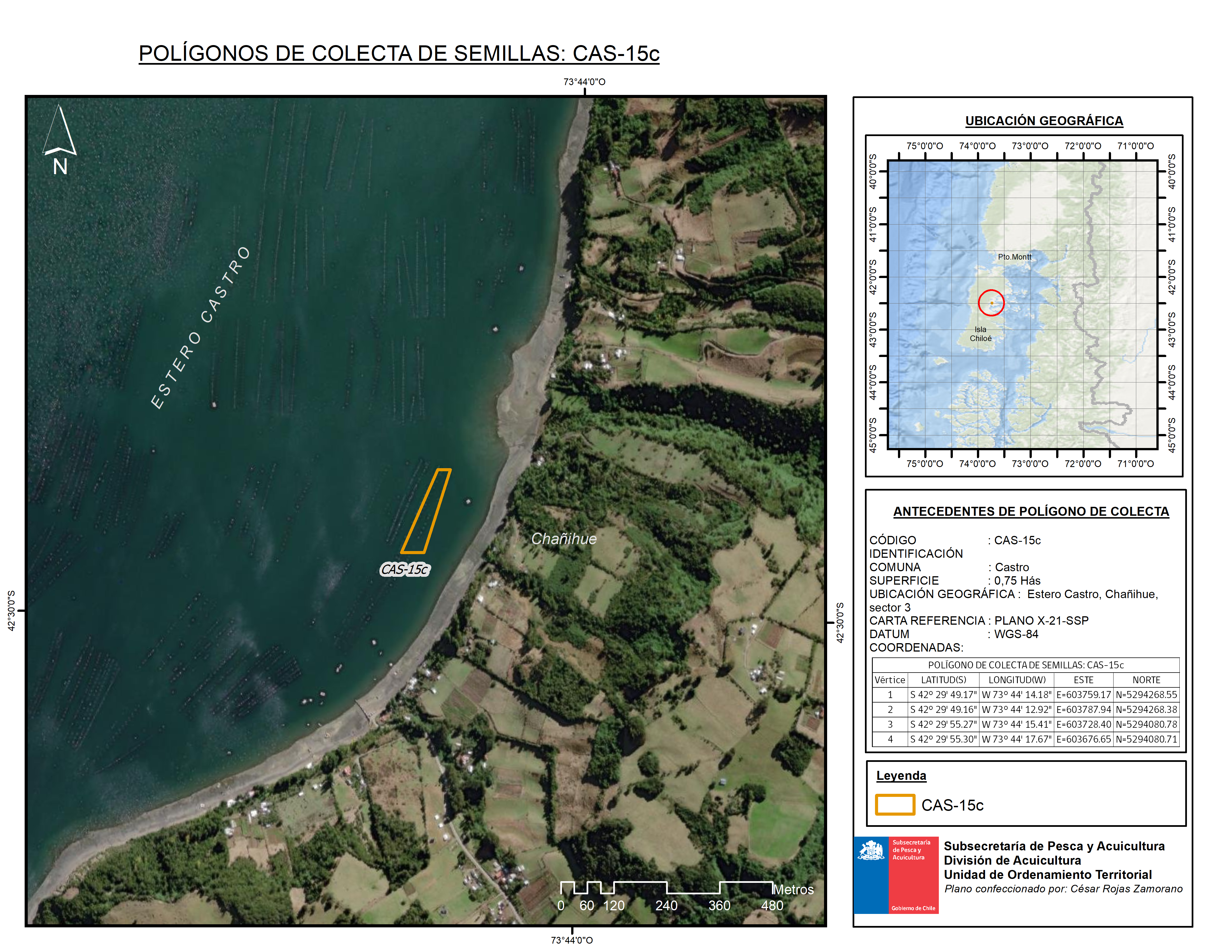Click the CAS-15c label beside the polygon

click(x=405, y=569)
